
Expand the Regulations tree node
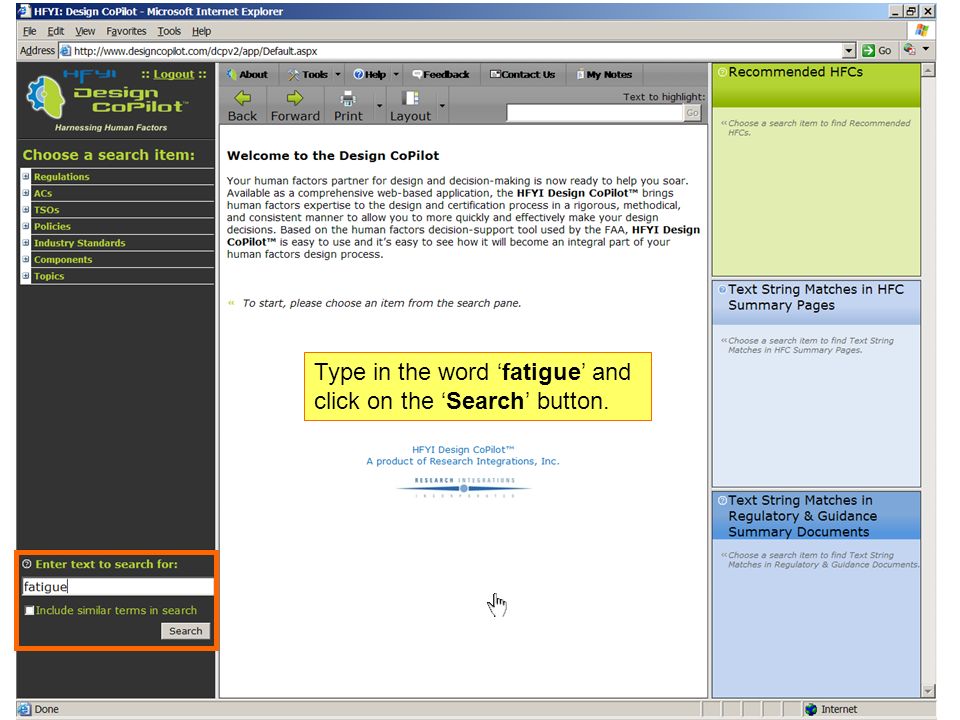coord(26,176)
